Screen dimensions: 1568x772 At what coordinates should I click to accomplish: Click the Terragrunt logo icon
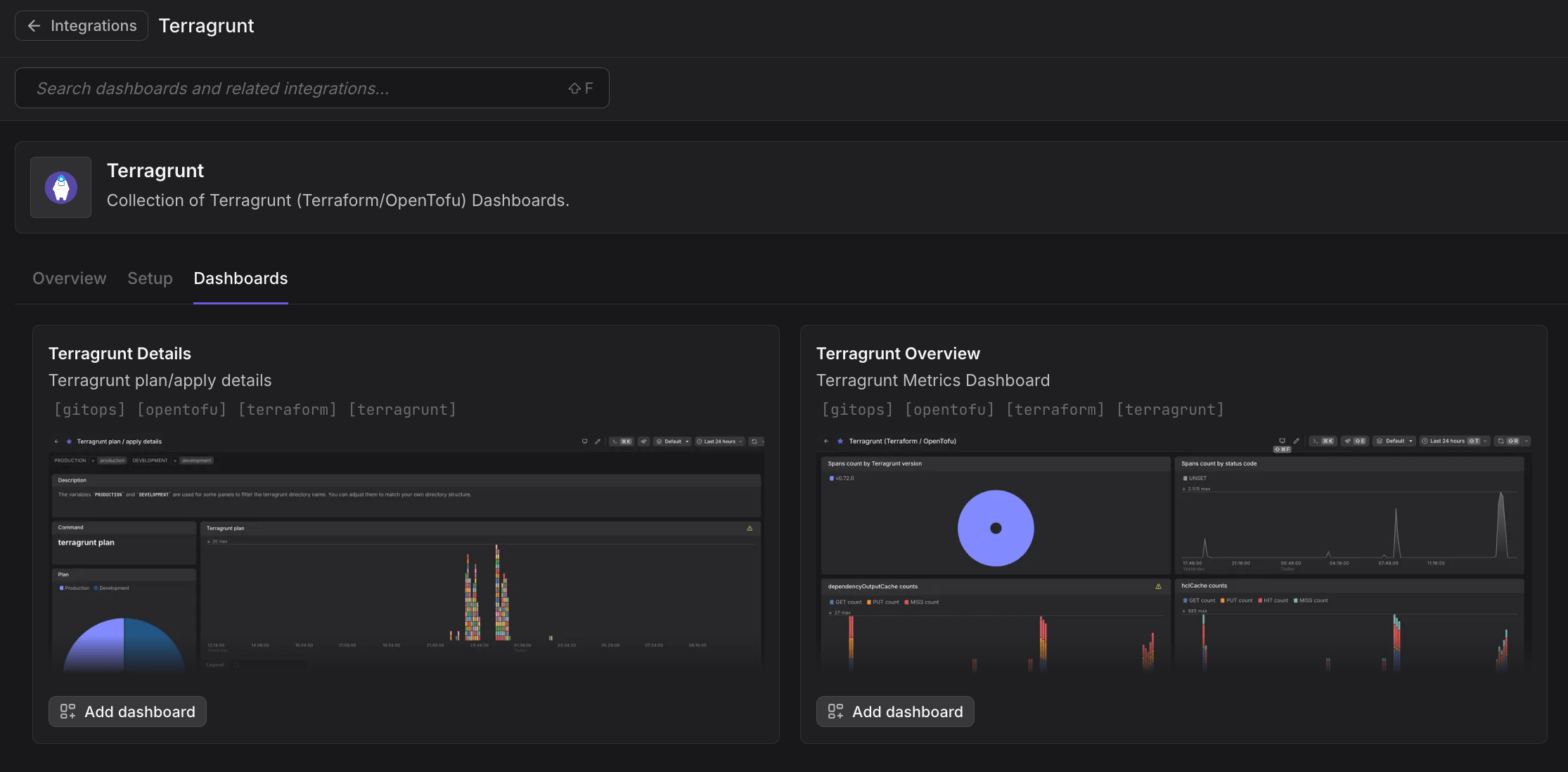[61, 188]
